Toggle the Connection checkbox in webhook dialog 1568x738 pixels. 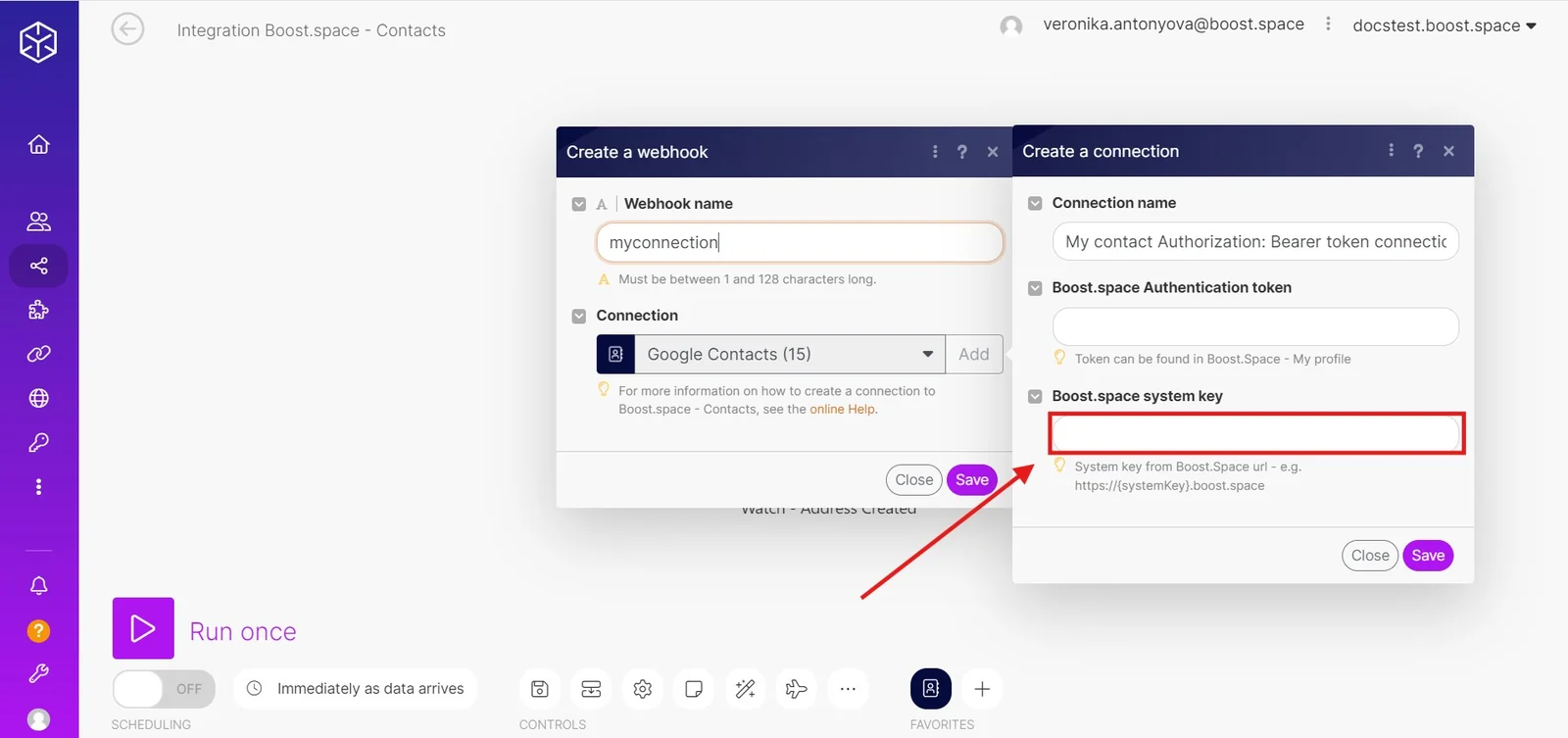[579, 316]
